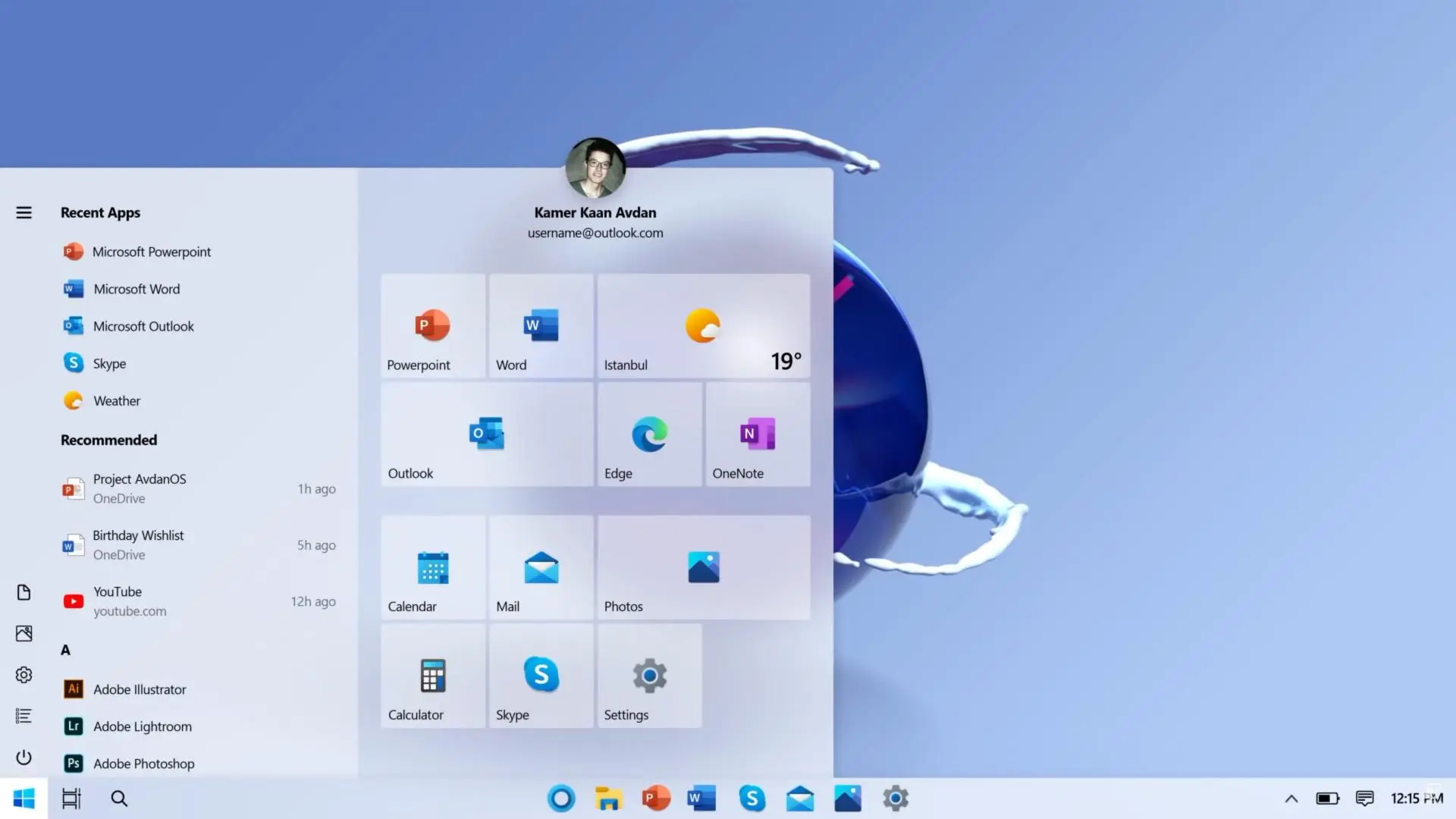Click the Power button in Start sidebar
The height and width of the screenshot is (819, 1456).
(24, 758)
